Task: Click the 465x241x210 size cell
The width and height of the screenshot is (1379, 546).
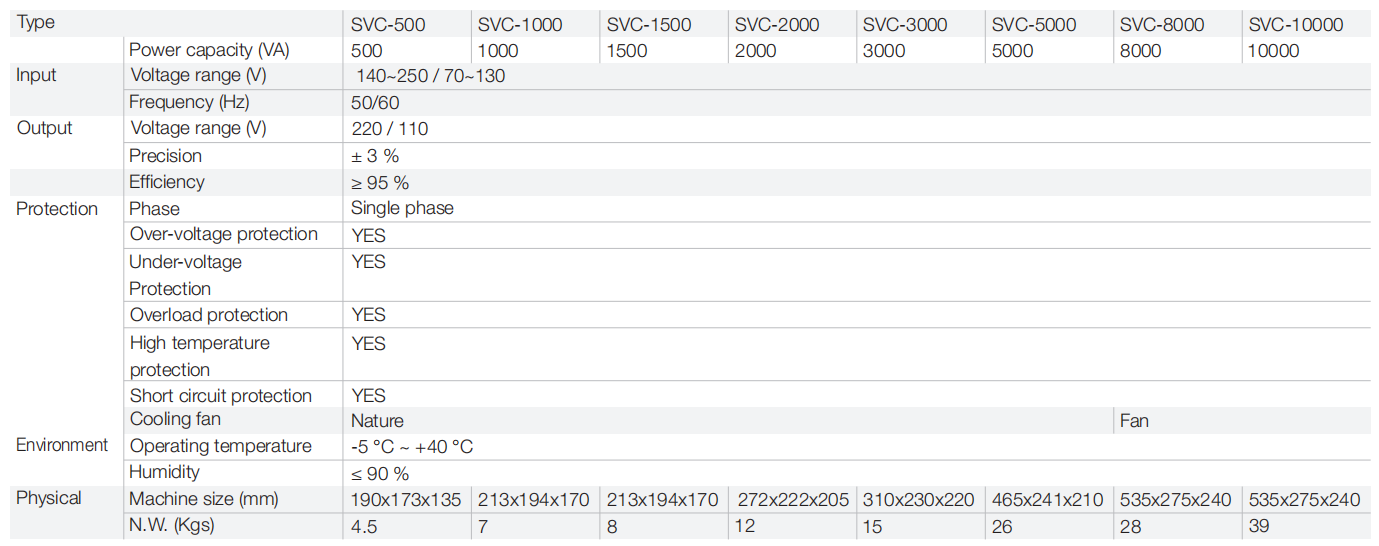Action: [x=1048, y=499]
